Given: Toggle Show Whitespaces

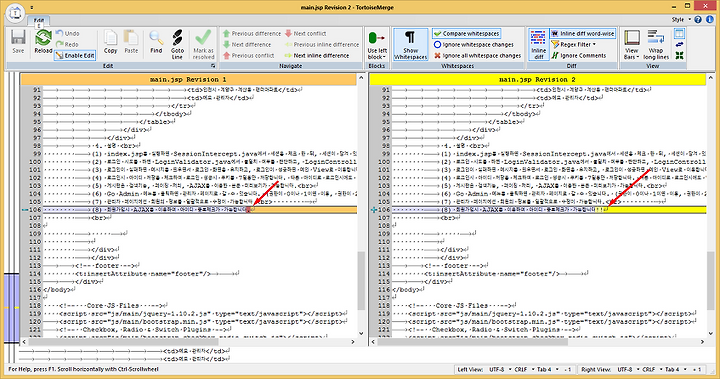Looking at the screenshot, I should 411,45.
